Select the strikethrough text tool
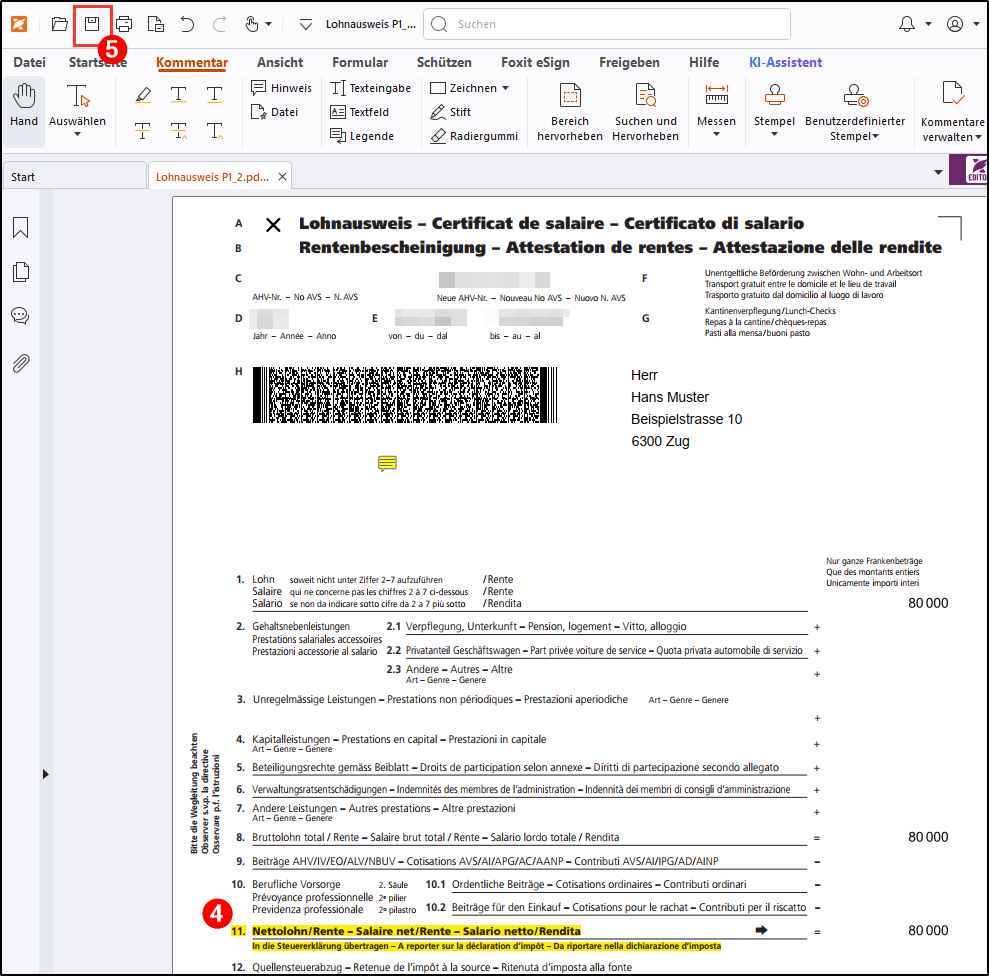The height and width of the screenshot is (976, 989). click(143, 131)
